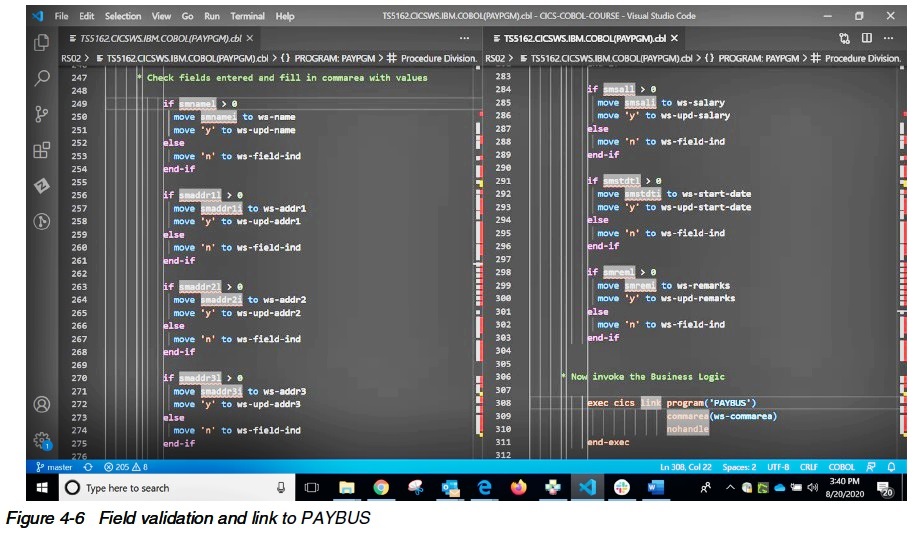Screen dimensions: 916x533
Task: Click Synchronize Changes icon in status bar
Action: pos(89,467)
